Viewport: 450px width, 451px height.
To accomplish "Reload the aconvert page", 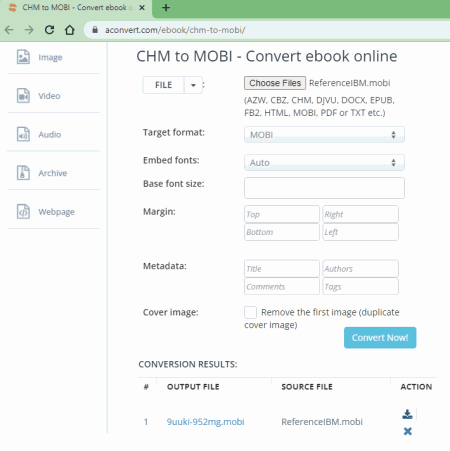I will tap(49, 30).
